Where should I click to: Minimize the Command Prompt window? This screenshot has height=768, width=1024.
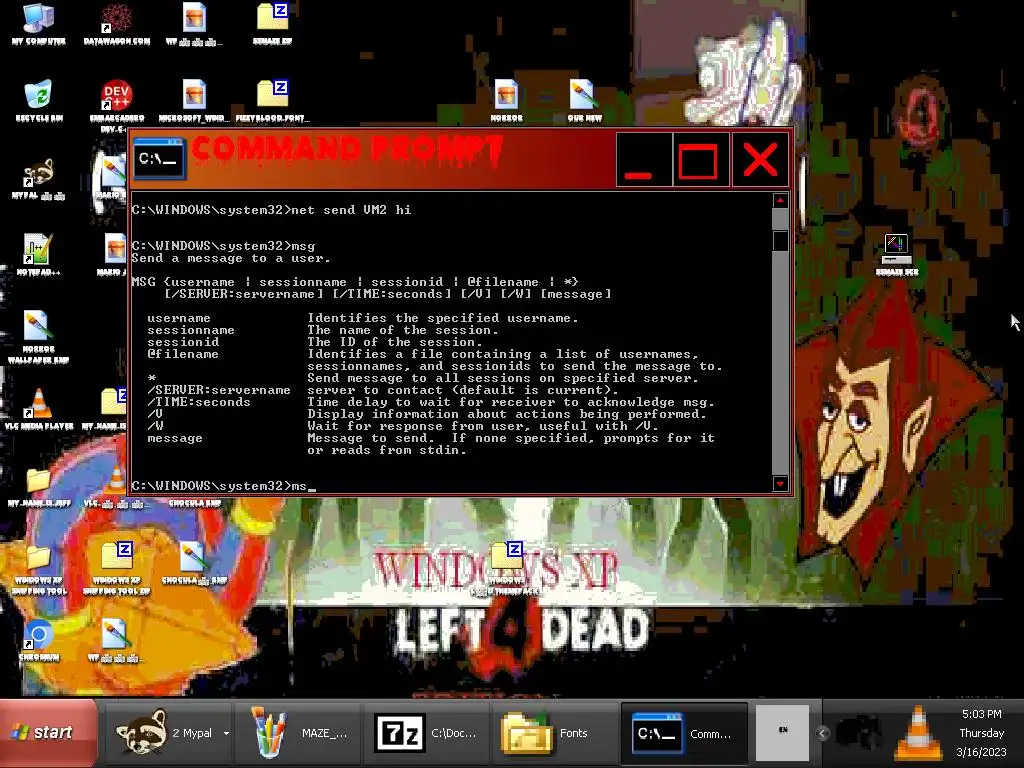coord(643,159)
